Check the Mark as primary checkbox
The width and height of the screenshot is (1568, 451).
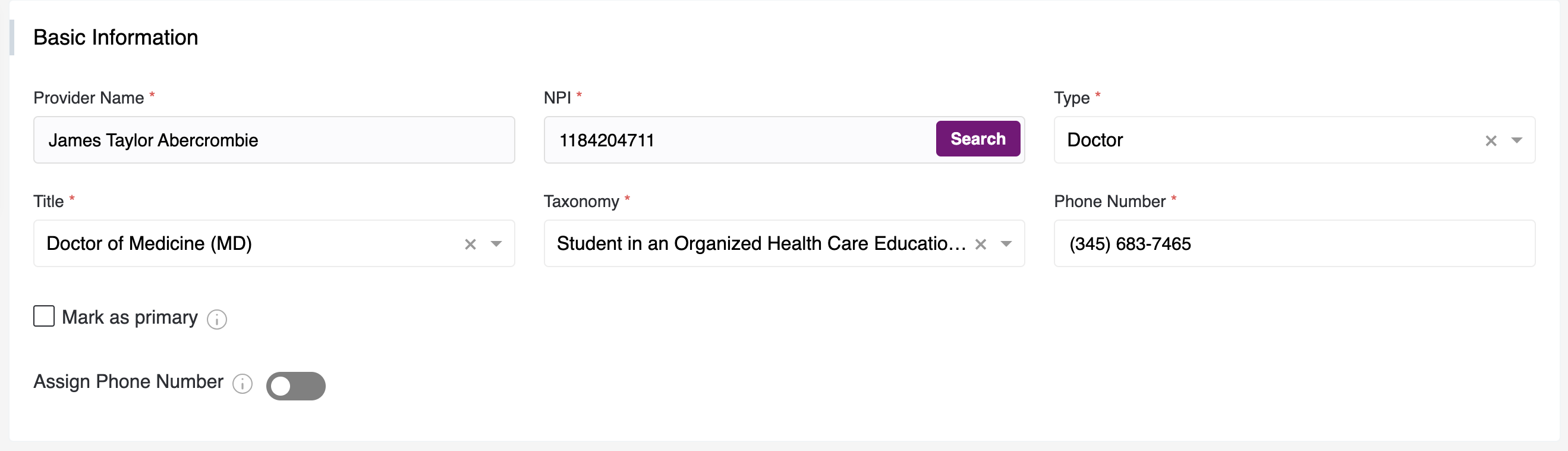pyautogui.click(x=44, y=317)
